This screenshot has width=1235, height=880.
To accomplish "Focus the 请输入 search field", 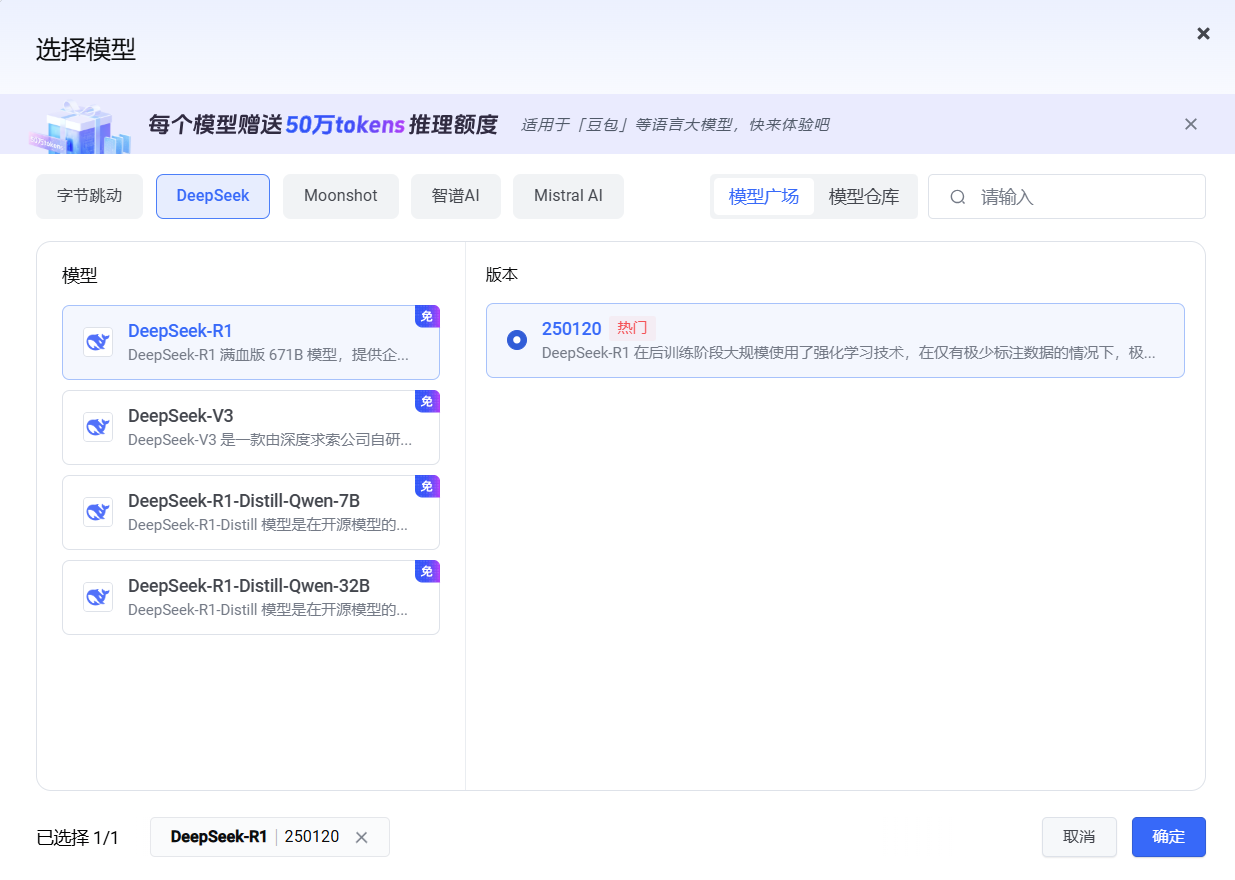I will coord(1066,197).
